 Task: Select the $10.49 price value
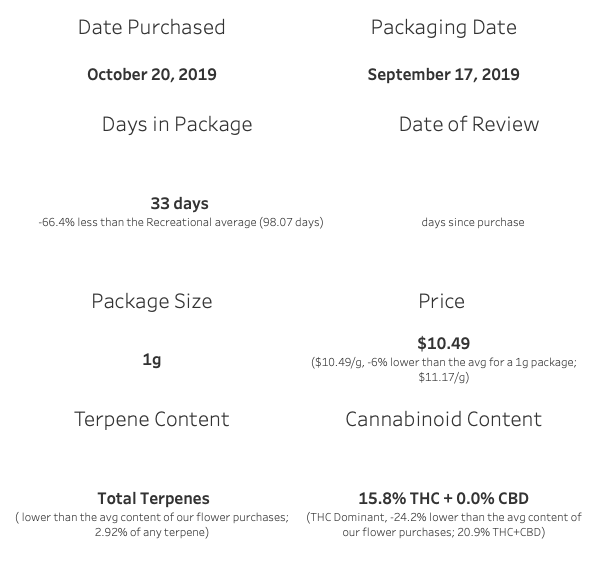[444, 343]
